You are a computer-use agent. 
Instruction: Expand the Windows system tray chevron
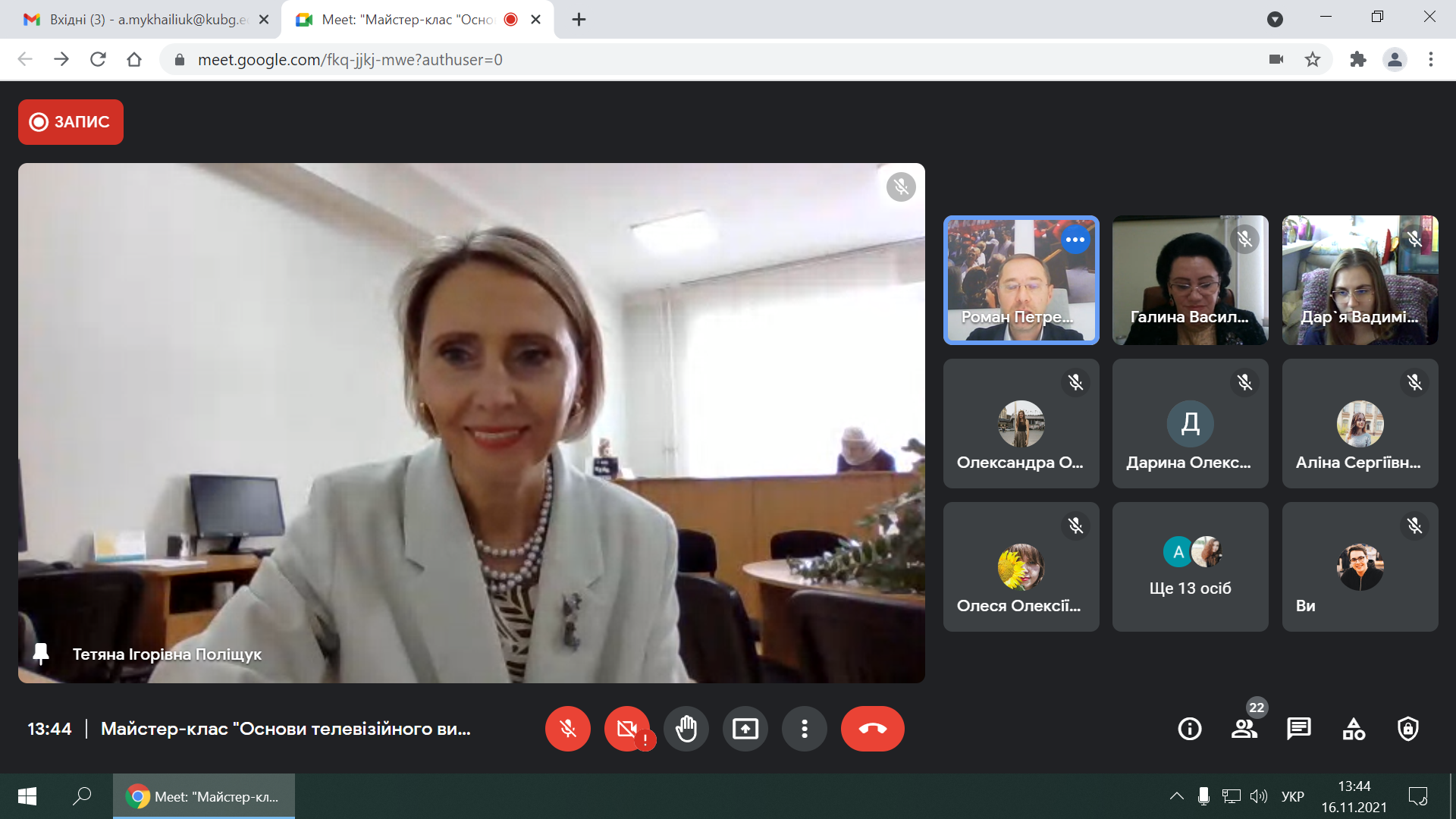1176,795
